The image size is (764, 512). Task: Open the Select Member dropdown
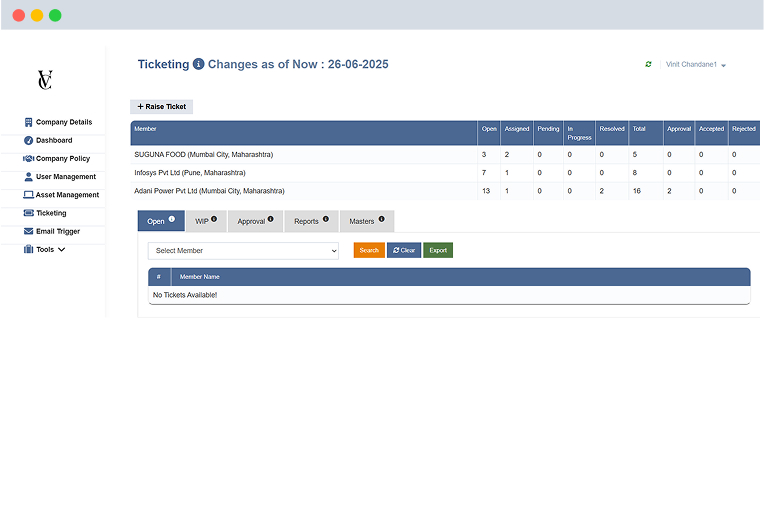pyautogui.click(x=243, y=250)
